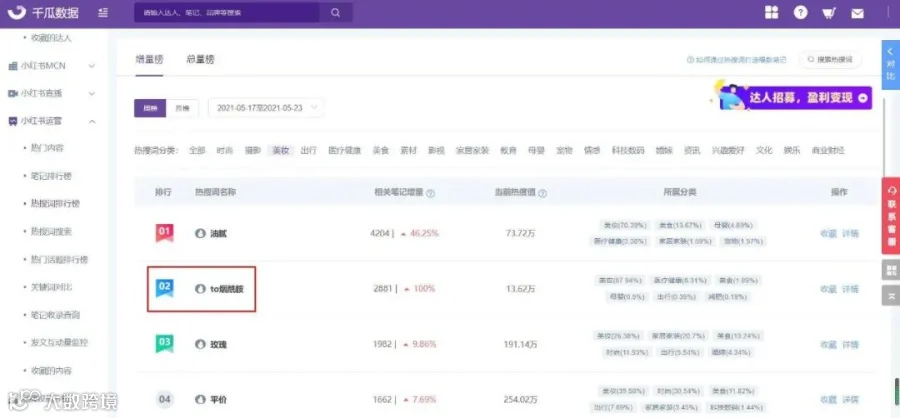900x418 pixels.
Task: Open the date range dropdown 2021-05-17
Action: click(x=266, y=108)
